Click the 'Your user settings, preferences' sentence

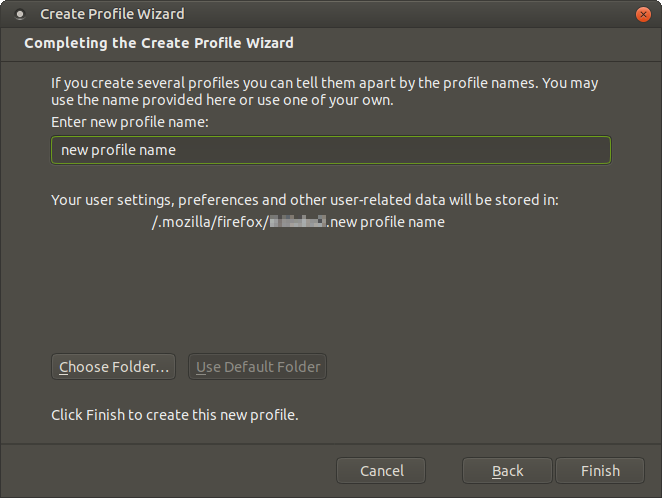(305, 200)
